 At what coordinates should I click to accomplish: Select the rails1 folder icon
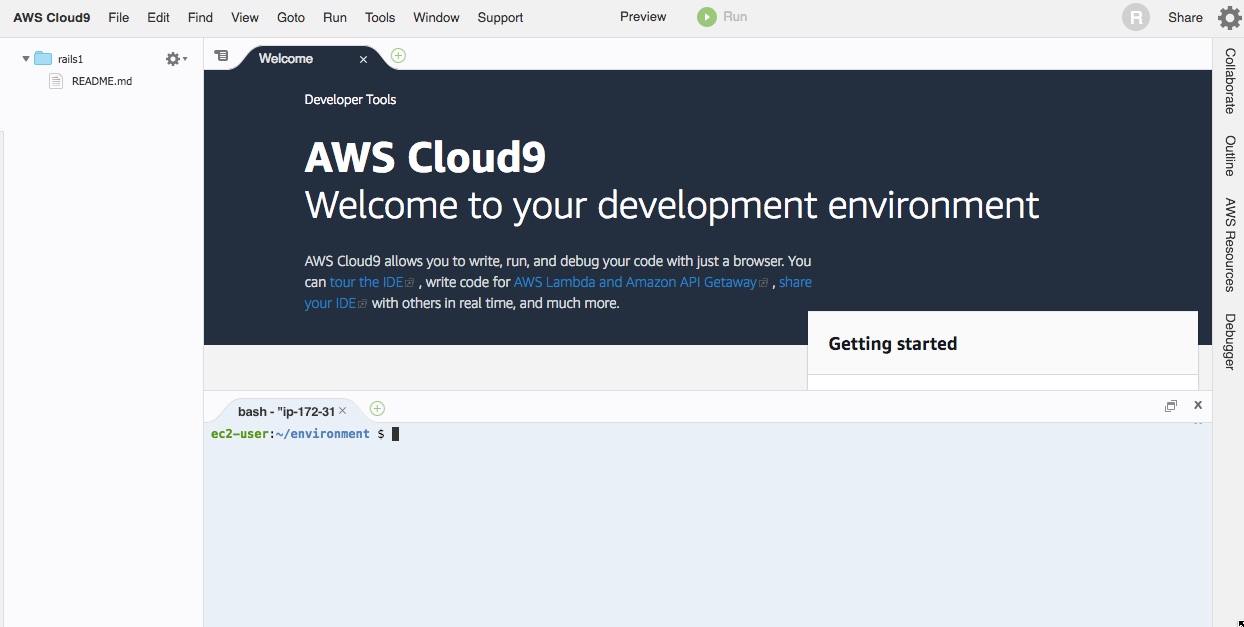(x=43, y=59)
